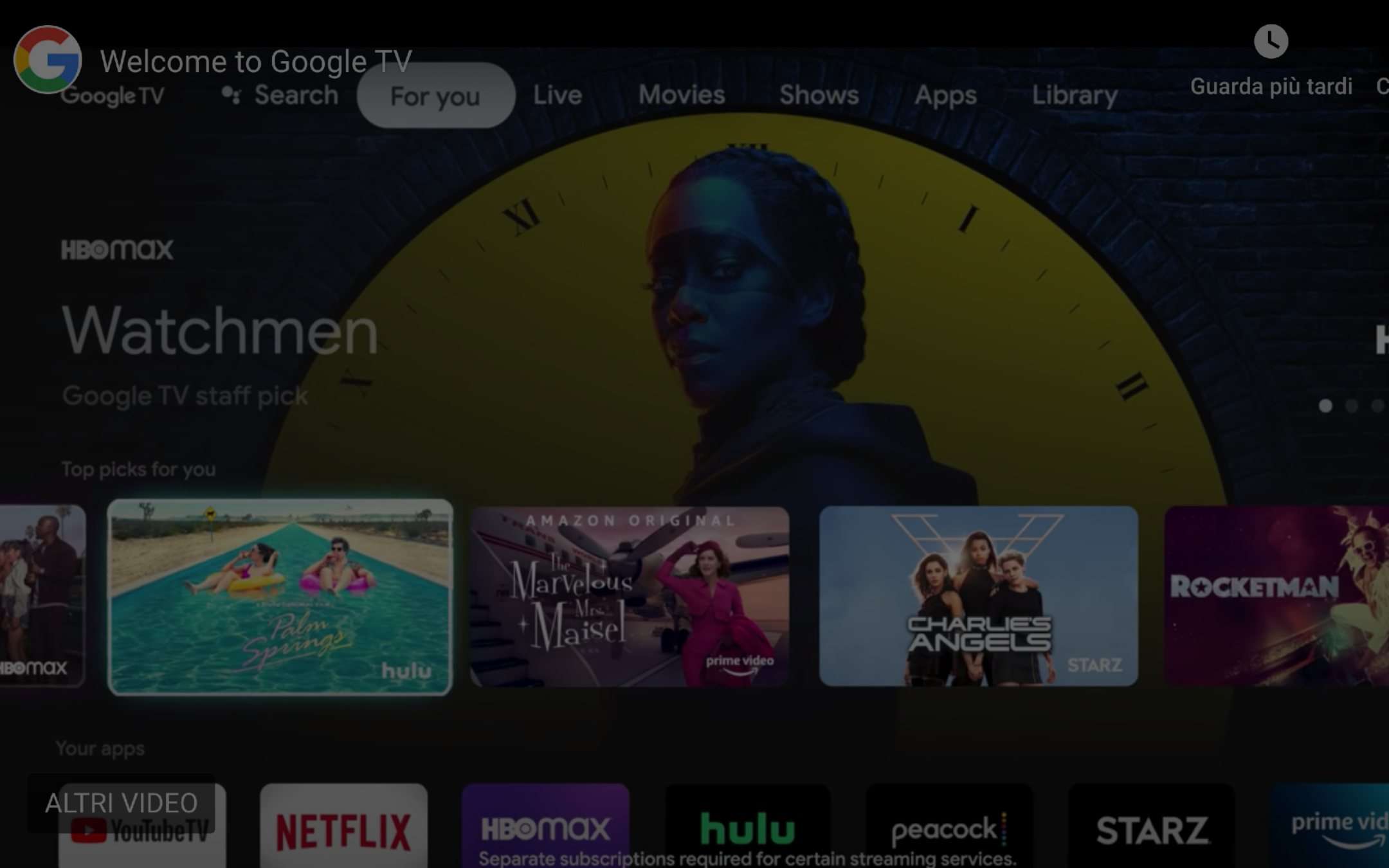Click the Shows menu item
The image size is (1389, 868).
[819, 94]
